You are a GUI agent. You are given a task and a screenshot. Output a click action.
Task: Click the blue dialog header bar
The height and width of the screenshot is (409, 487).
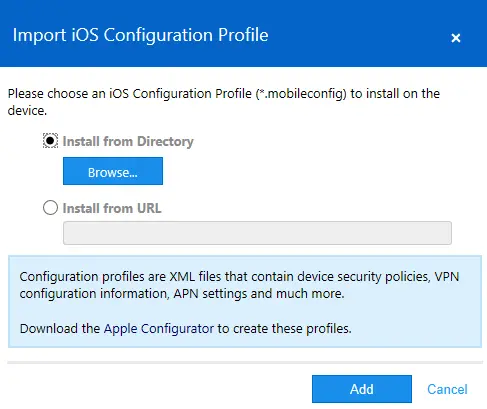243,33
